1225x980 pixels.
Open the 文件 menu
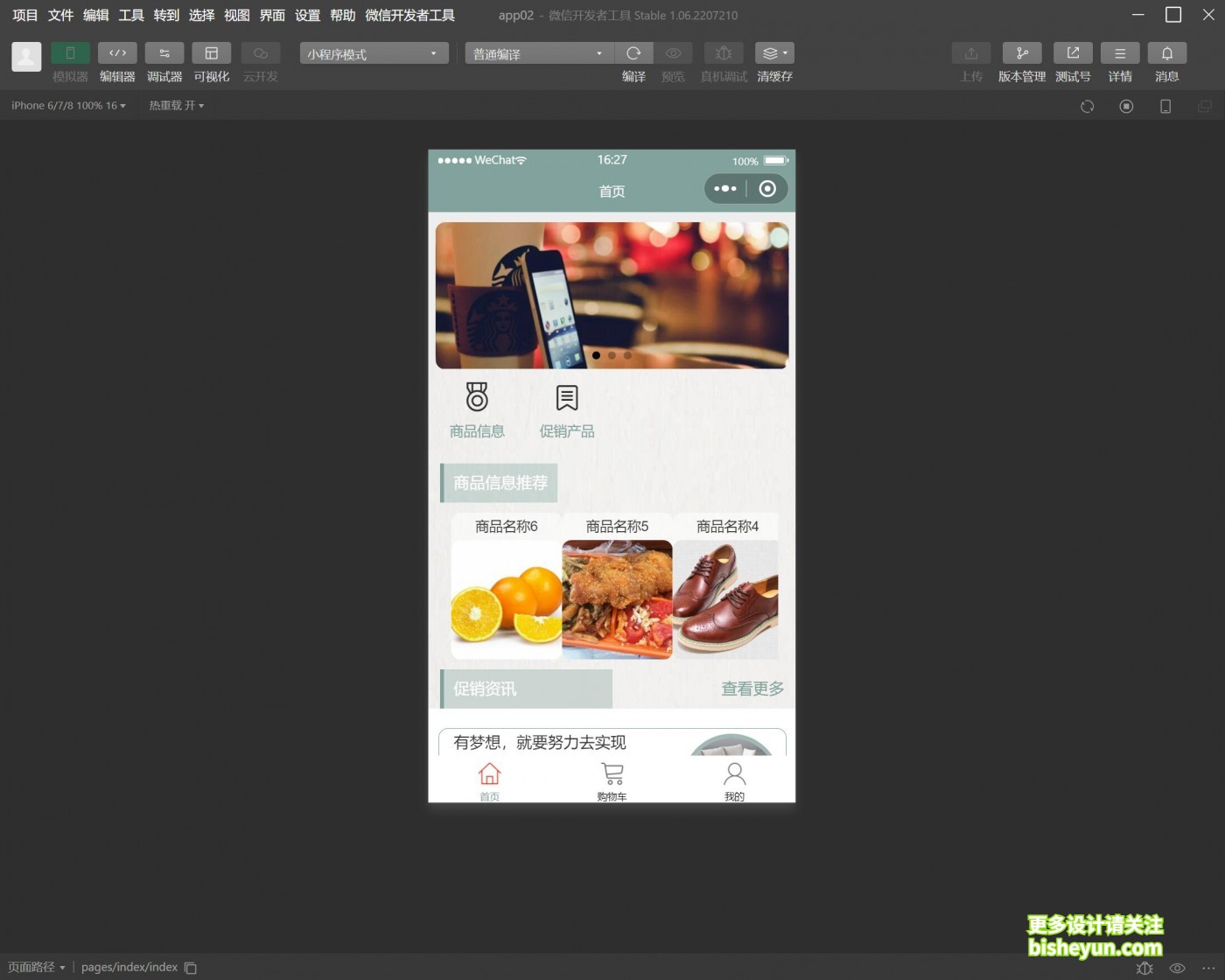pos(60,16)
